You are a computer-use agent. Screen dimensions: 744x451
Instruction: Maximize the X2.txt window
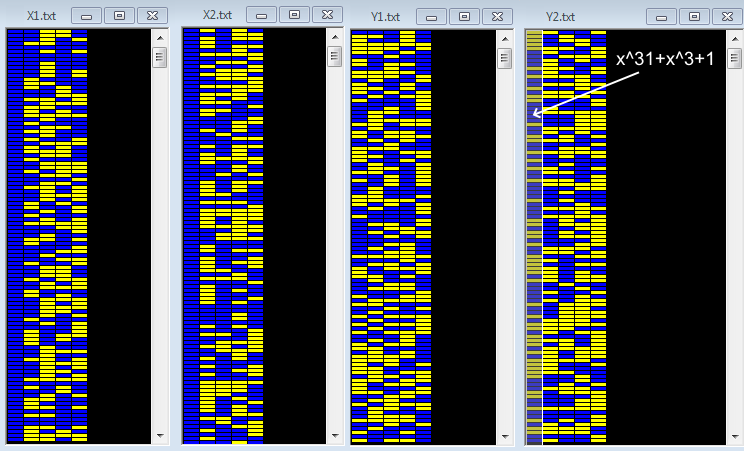(294, 15)
